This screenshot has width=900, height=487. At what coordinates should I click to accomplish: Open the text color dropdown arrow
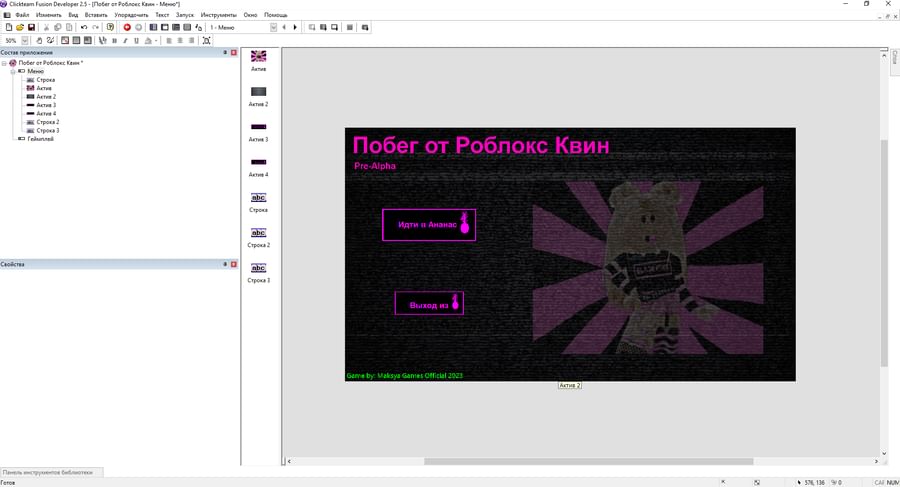pos(156,40)
